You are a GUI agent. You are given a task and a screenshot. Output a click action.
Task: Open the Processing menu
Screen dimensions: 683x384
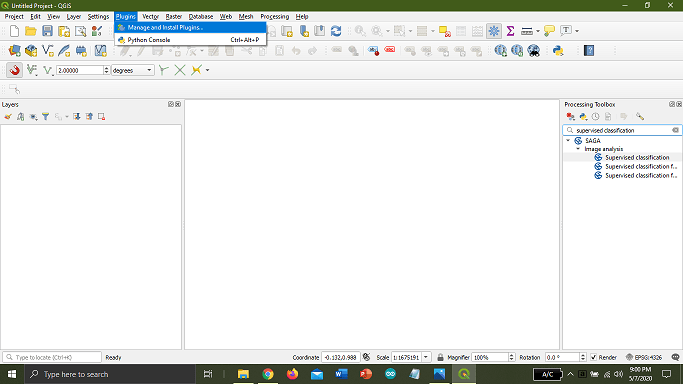pyautogui.click(x=274, y=17)
